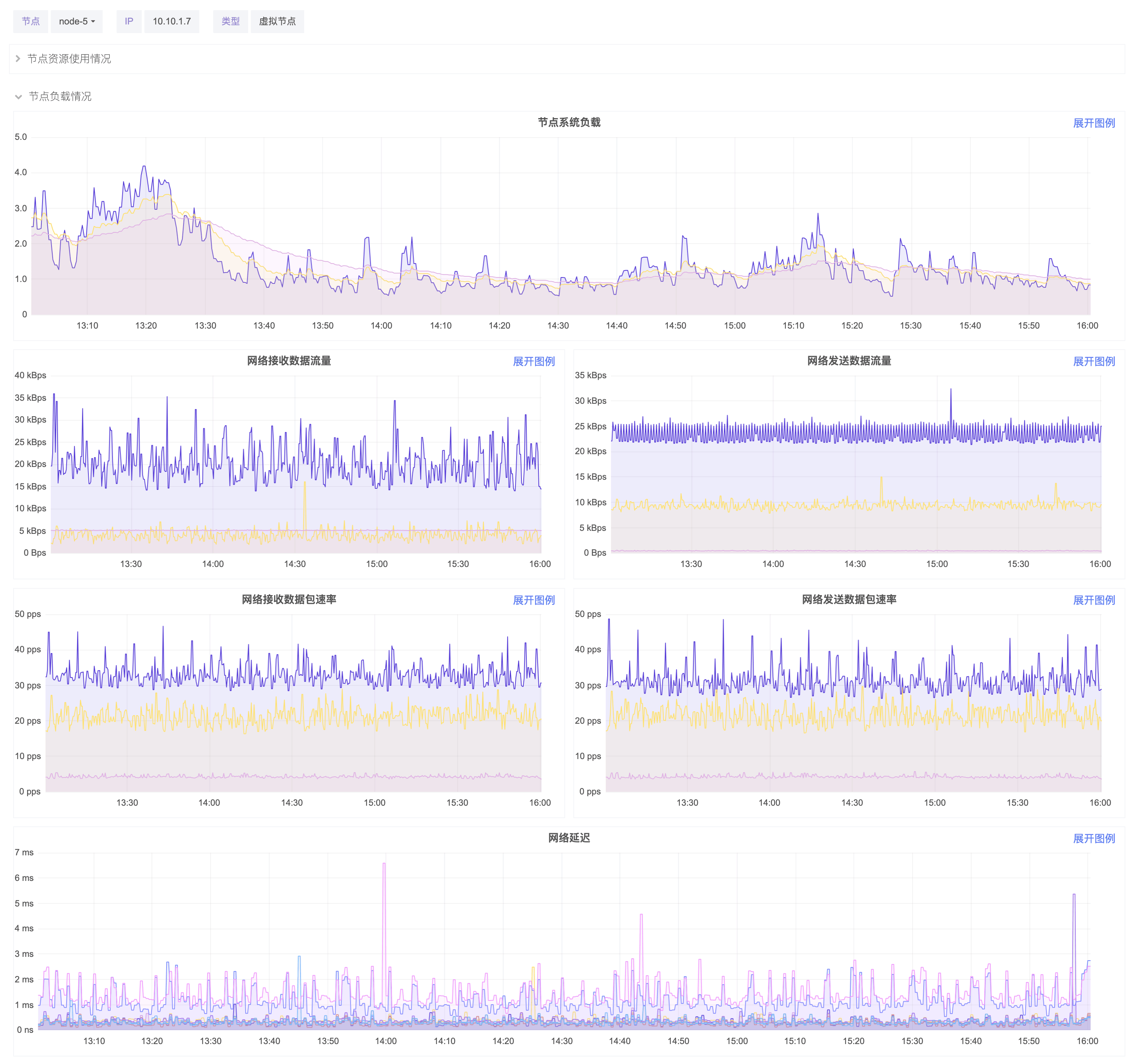Collapse the 节点负载情况 section
This screenshot has height=1064, width=1137.
click(x=59, y=97)
